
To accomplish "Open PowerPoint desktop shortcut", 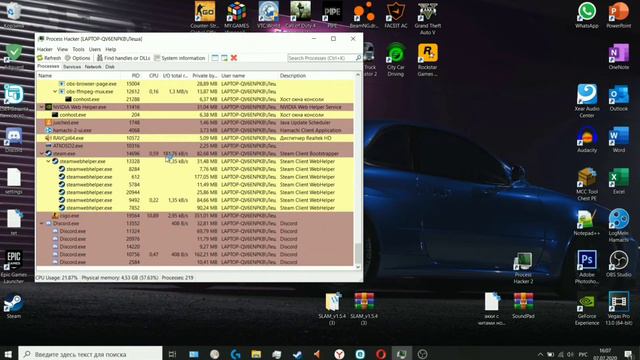I will click(x=618, y=16).
